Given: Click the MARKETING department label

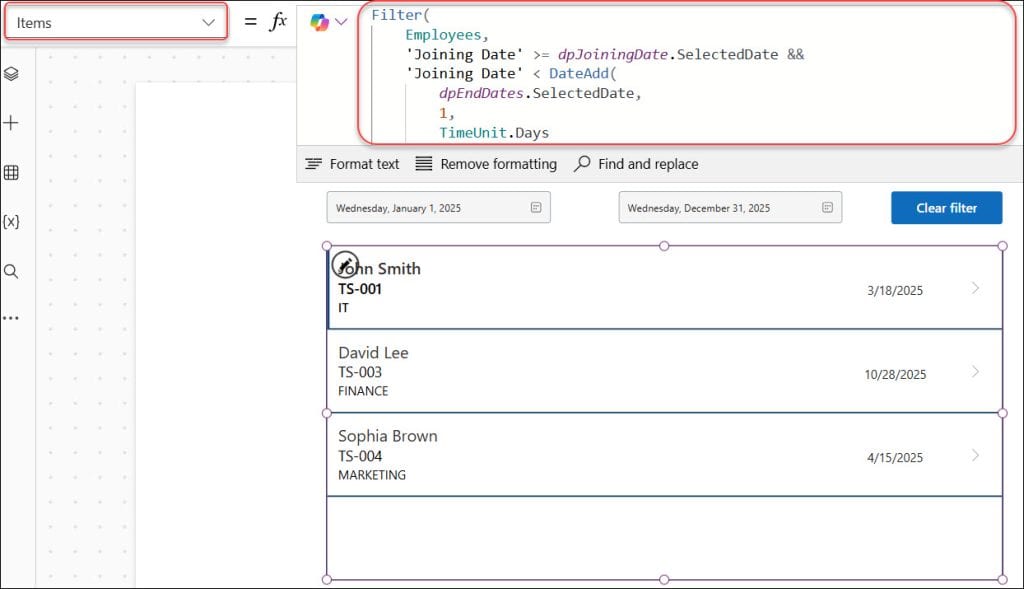Looking at the screenshot, I should tap(372, 475).
